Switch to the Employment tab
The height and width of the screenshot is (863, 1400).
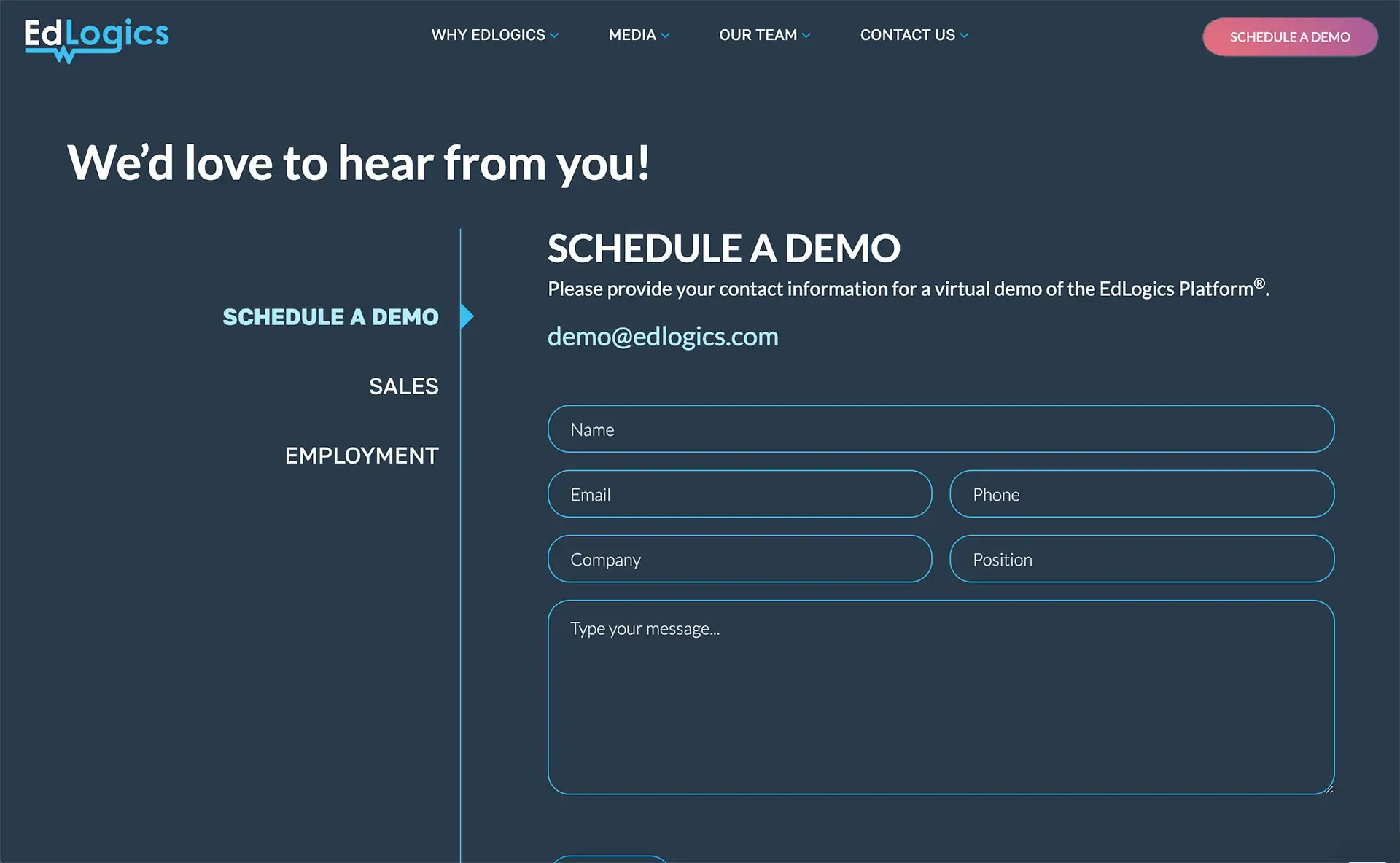pos(362,456)
